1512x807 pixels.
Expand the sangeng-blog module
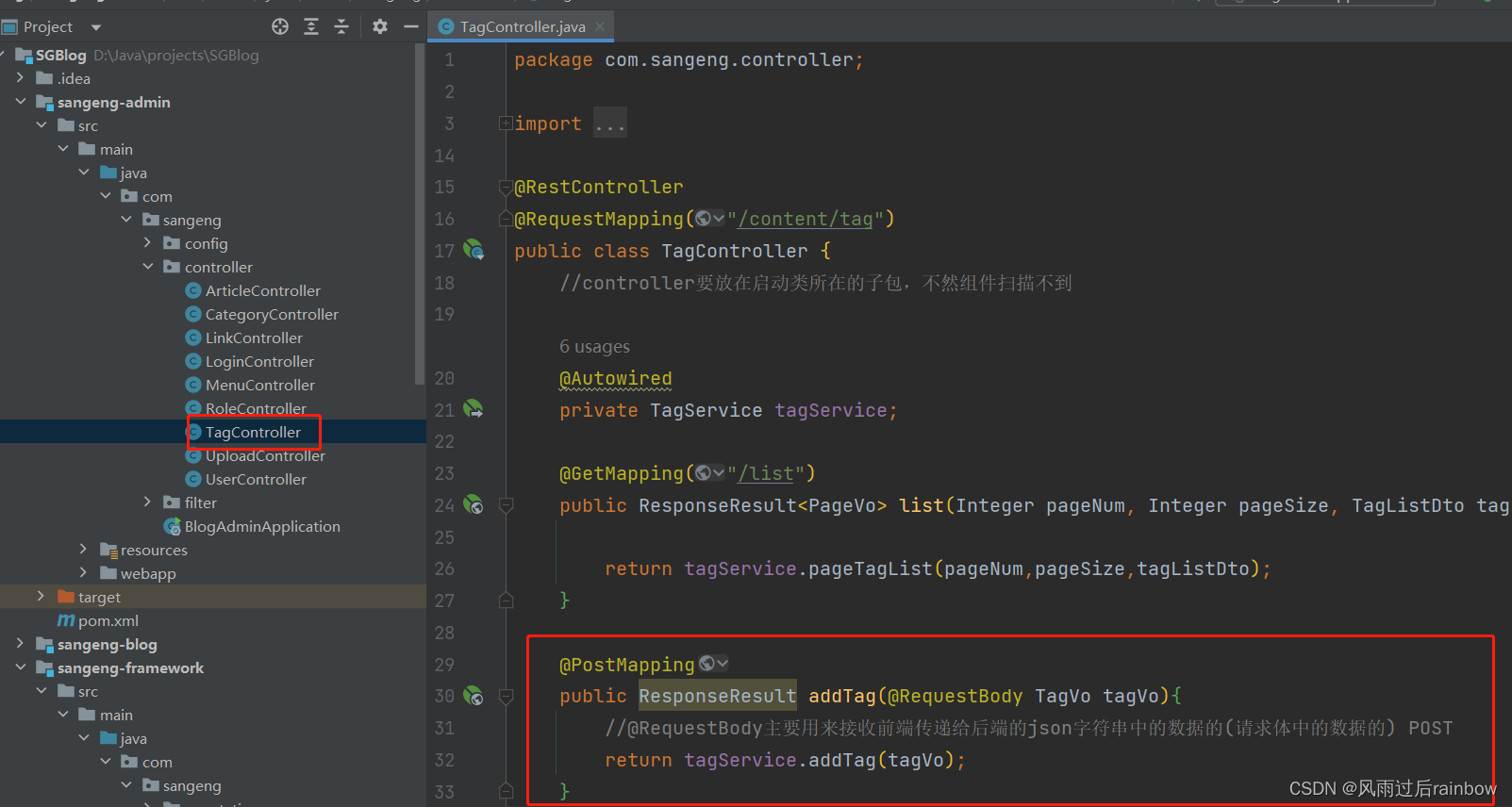coord(20,644)
